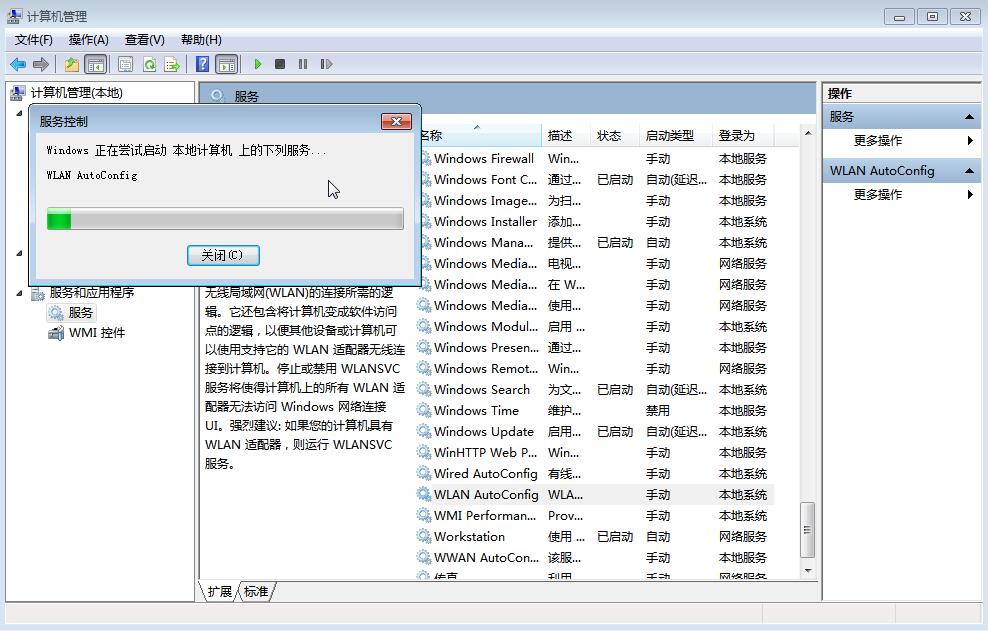Select the Windows Update service row
The image size is (988, 631).
click(484, 432)
